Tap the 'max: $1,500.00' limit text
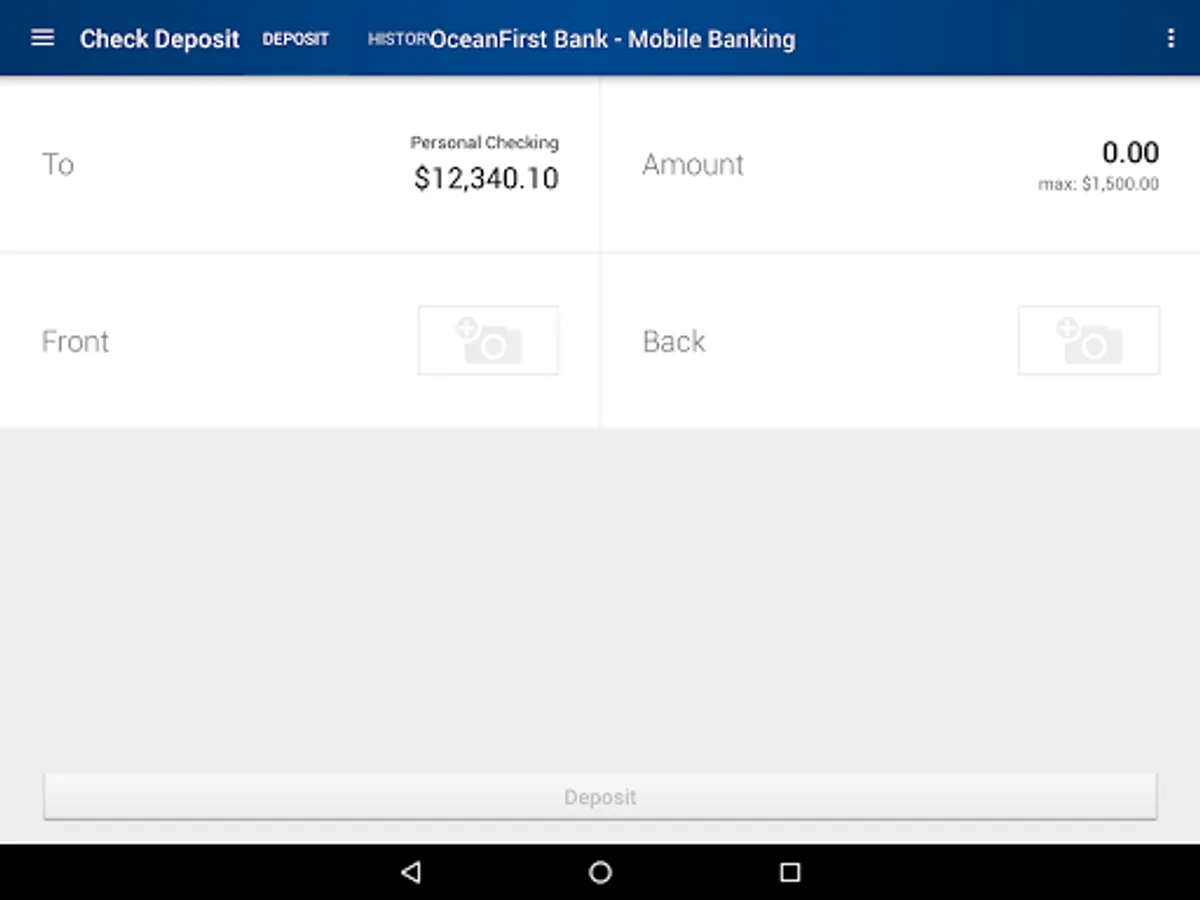The width and height of the screenshot is (1200, 900). click(x=1099, y=184)
